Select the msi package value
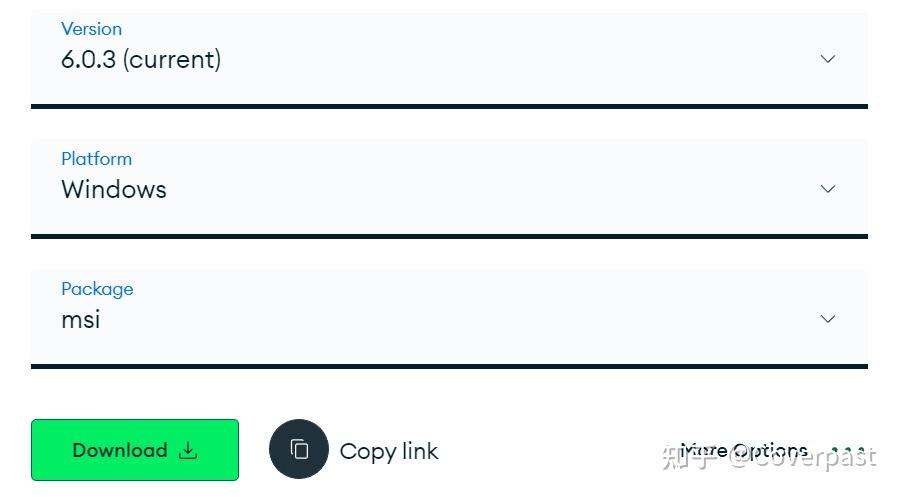This screenshot has width=899, height=497. 81,320
